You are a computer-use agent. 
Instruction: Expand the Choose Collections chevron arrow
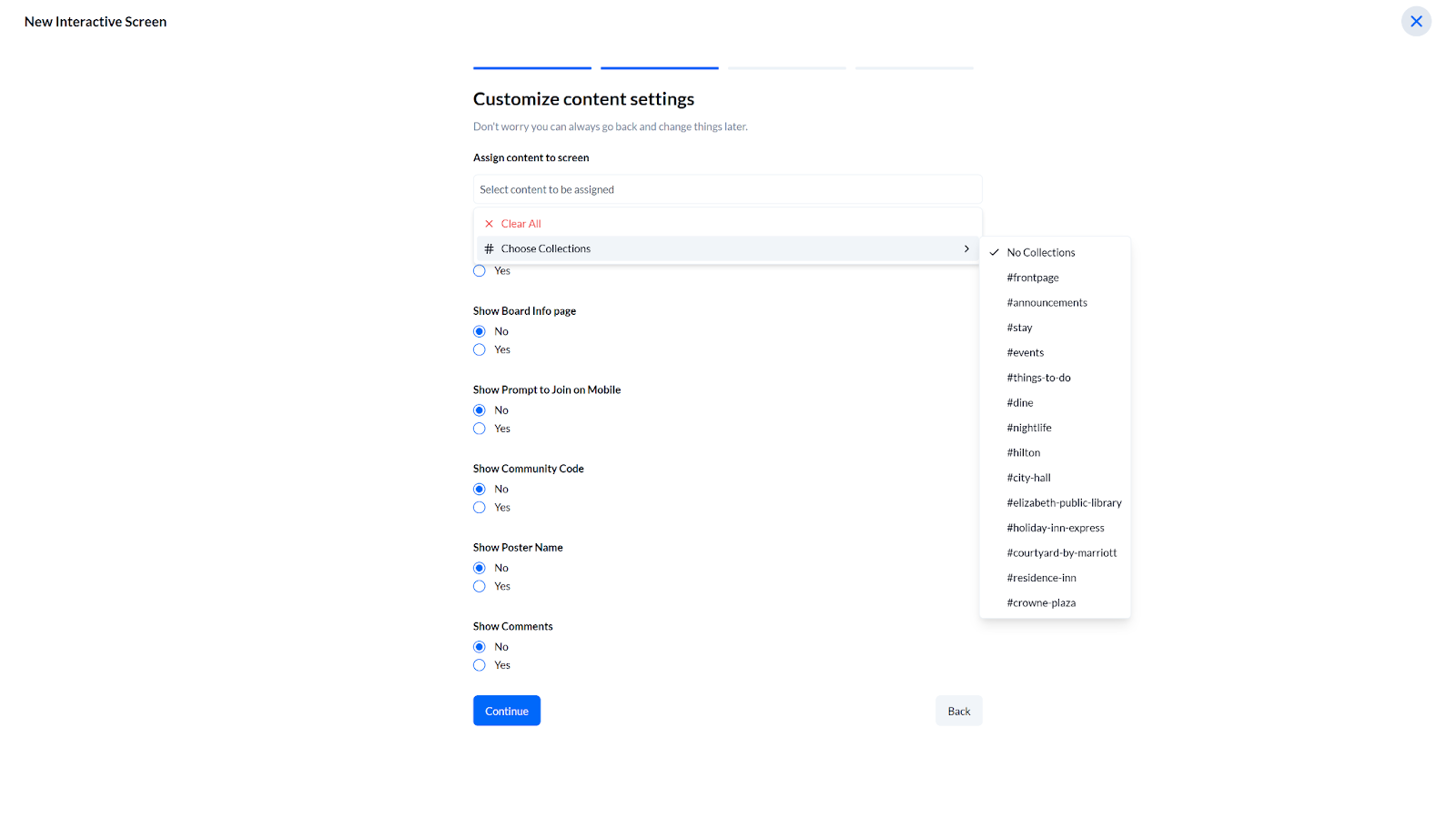click(x=966, y=248)
